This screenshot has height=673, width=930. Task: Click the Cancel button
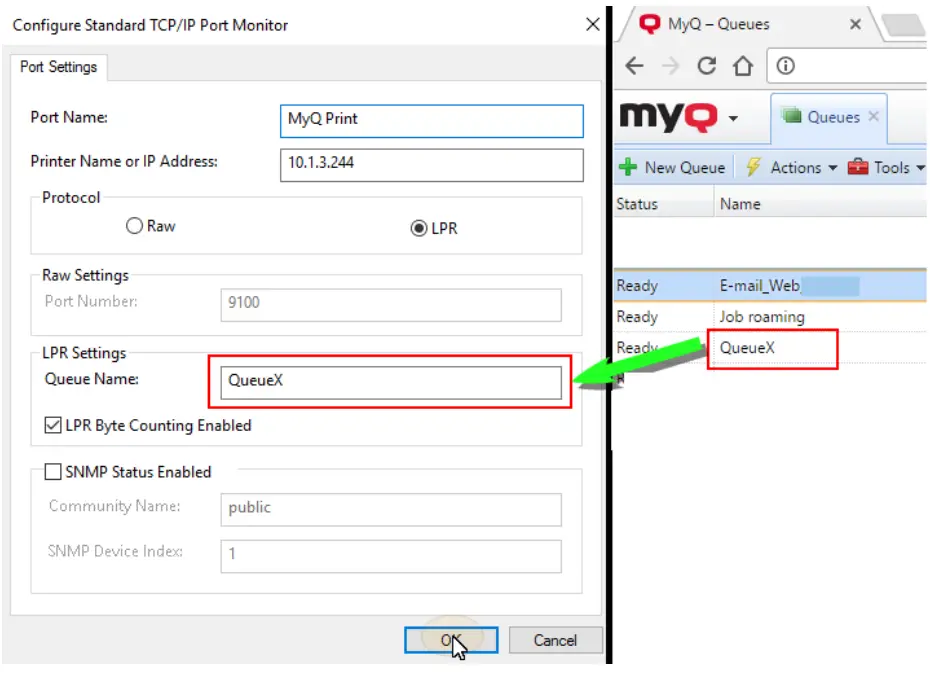click(556, 640)
